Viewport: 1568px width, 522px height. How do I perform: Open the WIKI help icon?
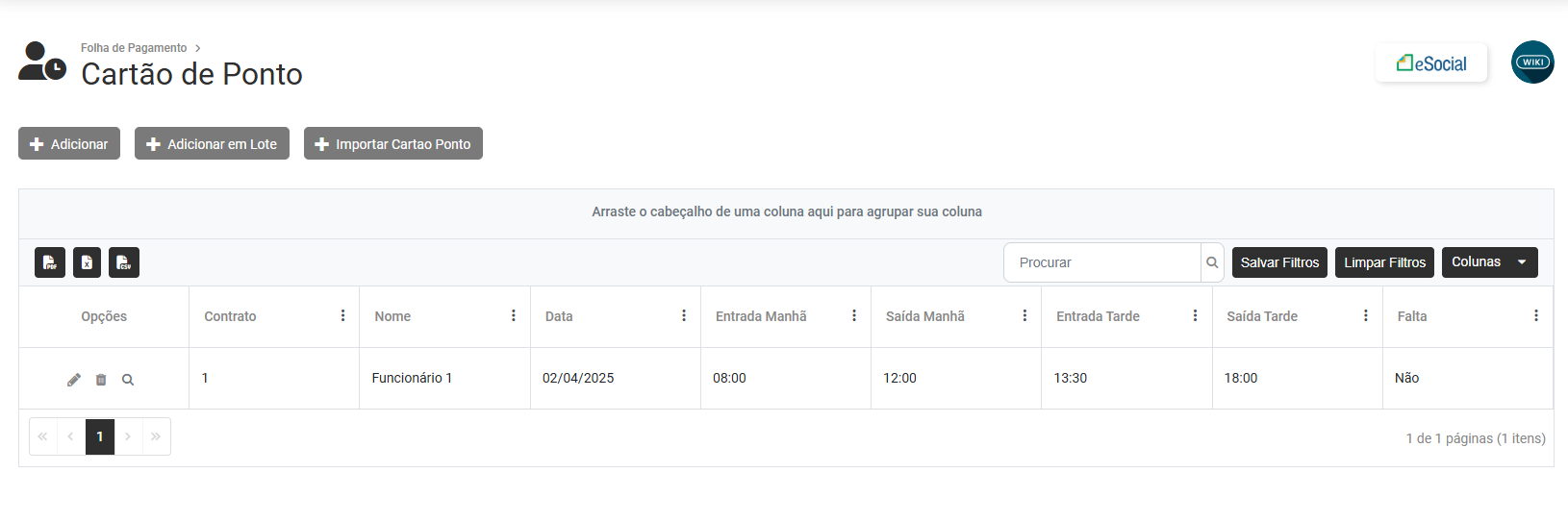point(1532,62)
